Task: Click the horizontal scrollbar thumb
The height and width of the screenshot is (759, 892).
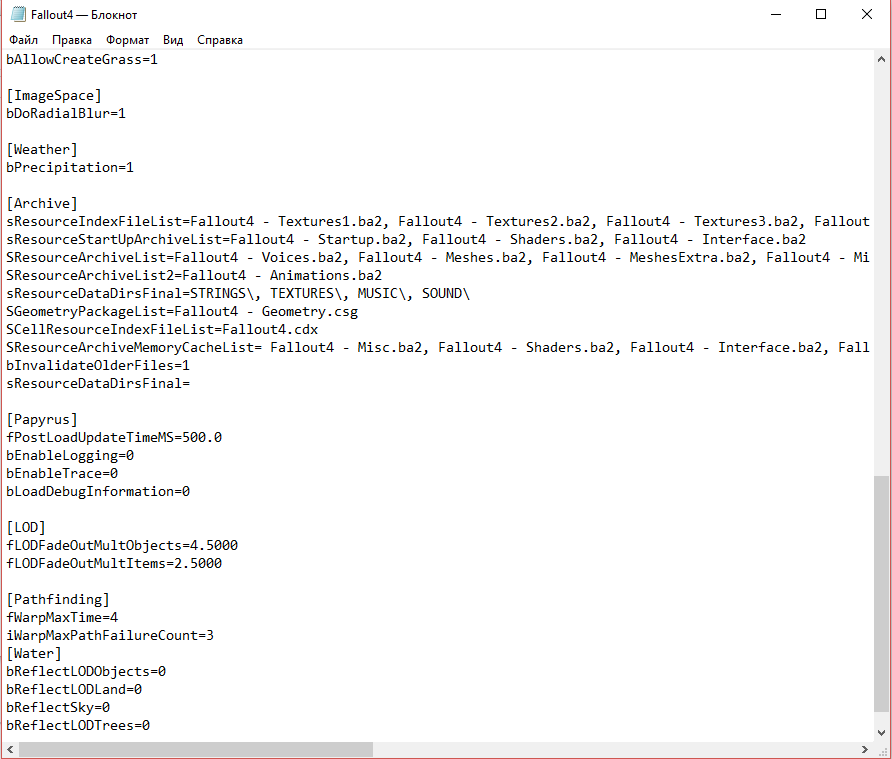Action: (x=196, y=749)
